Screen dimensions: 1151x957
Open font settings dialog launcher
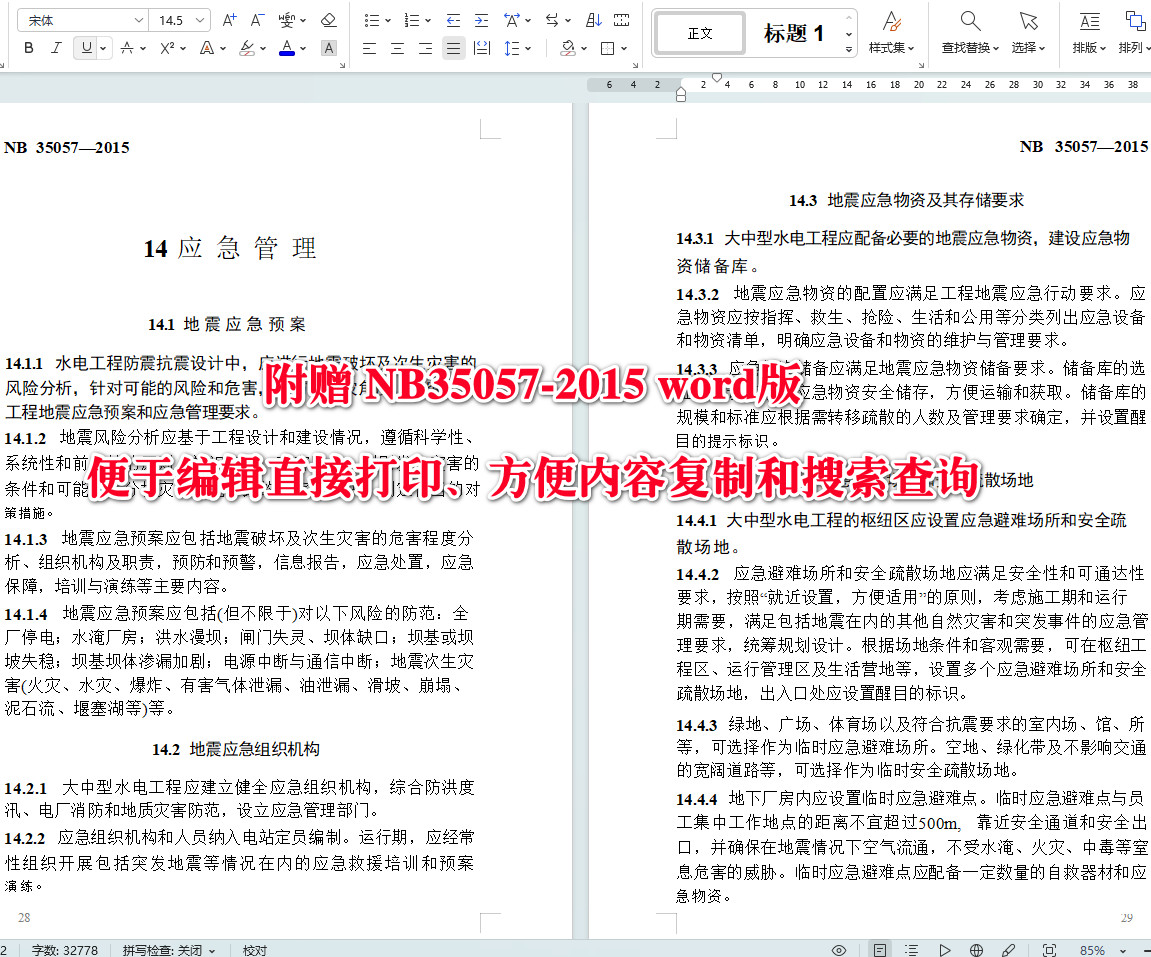341,65
